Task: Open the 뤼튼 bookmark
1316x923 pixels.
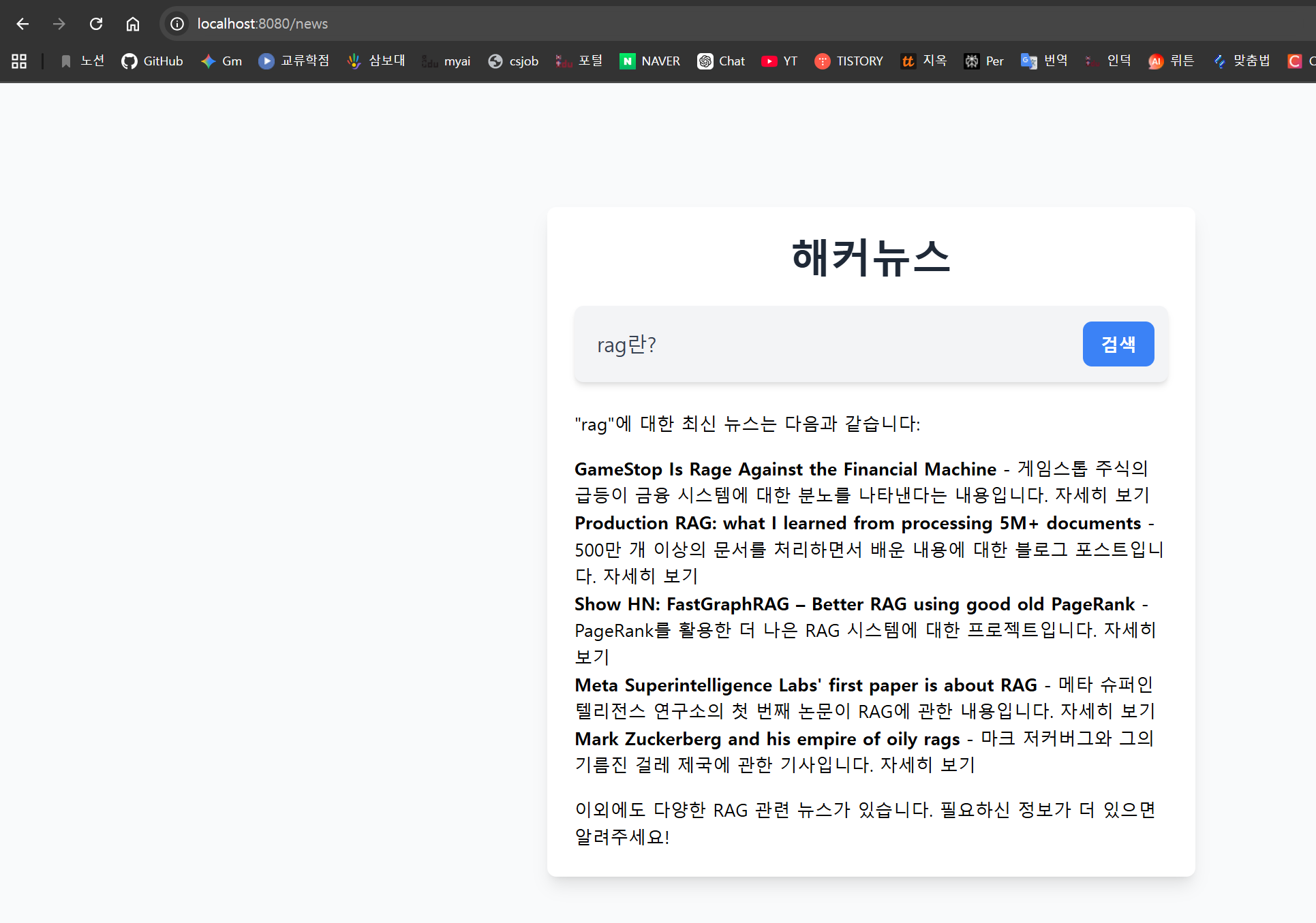Action: coord(1171,61)
